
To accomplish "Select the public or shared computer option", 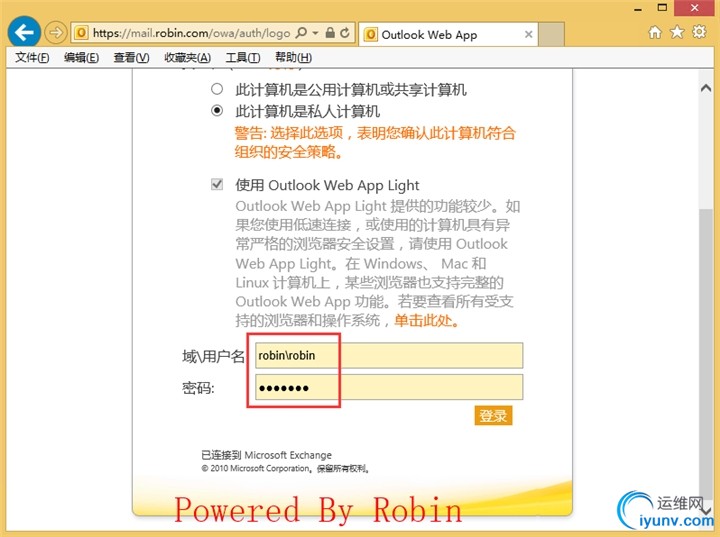I will (x=217, y=89).
